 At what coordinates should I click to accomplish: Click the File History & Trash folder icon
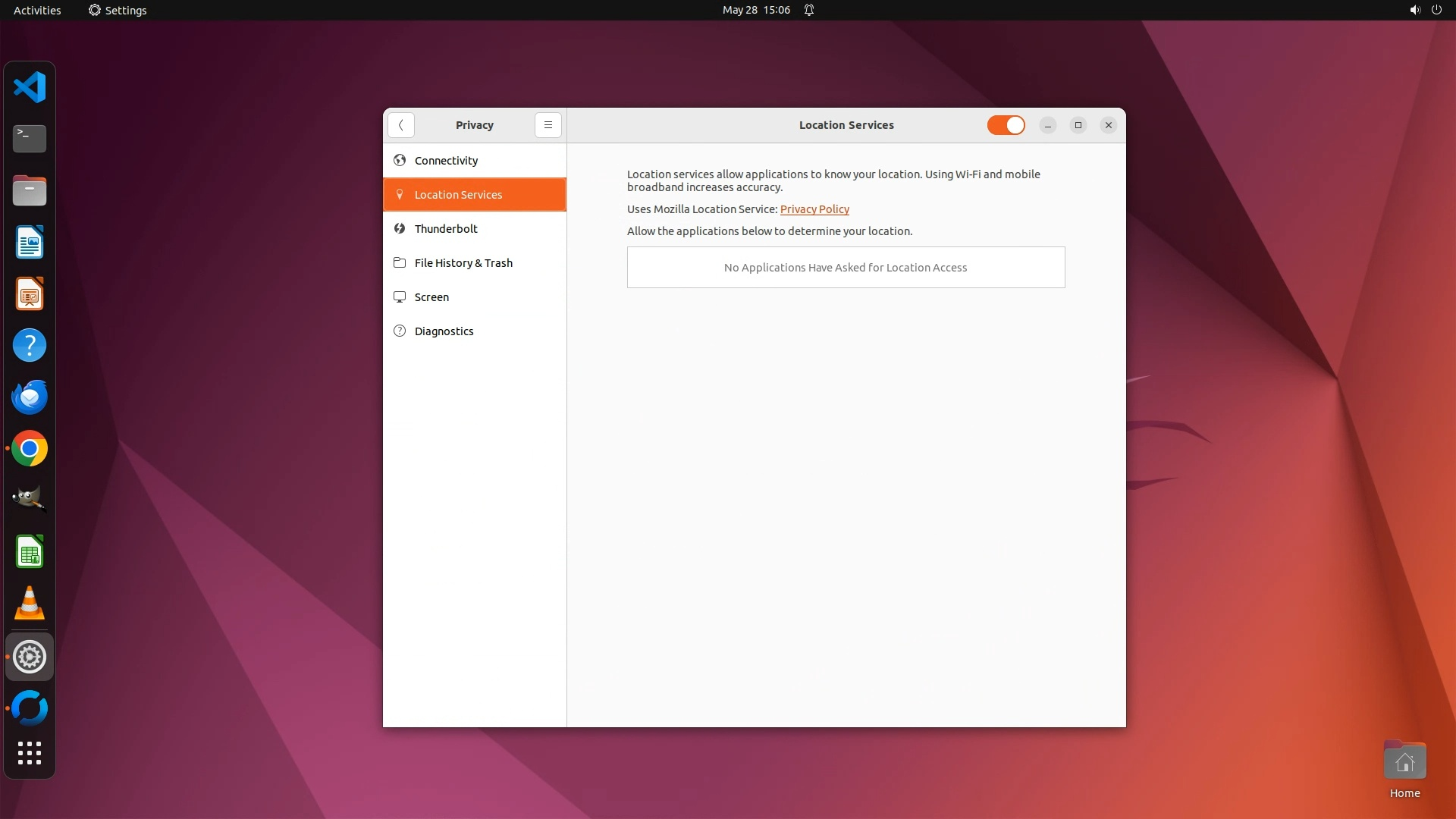[400, 263]
